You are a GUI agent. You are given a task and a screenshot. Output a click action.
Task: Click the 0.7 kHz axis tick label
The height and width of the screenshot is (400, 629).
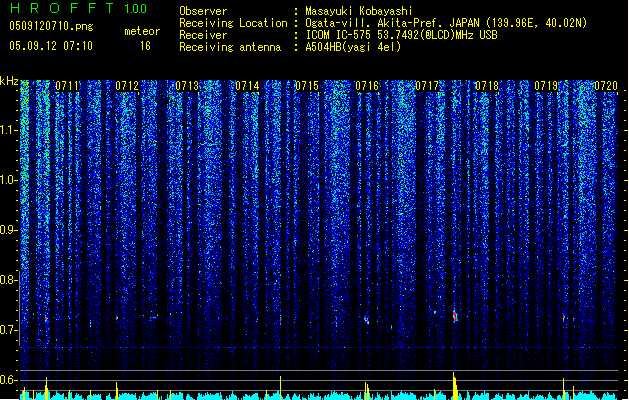pos(9,330)
